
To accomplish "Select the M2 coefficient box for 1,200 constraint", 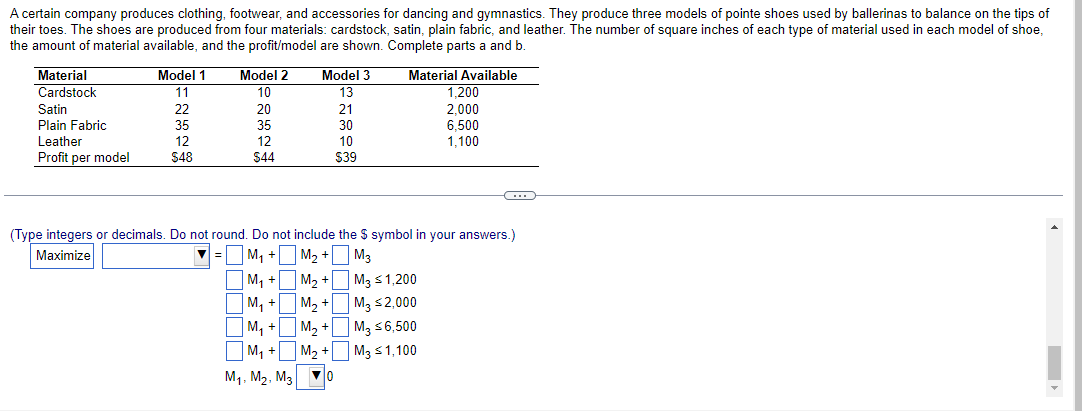I will (288, 279).
